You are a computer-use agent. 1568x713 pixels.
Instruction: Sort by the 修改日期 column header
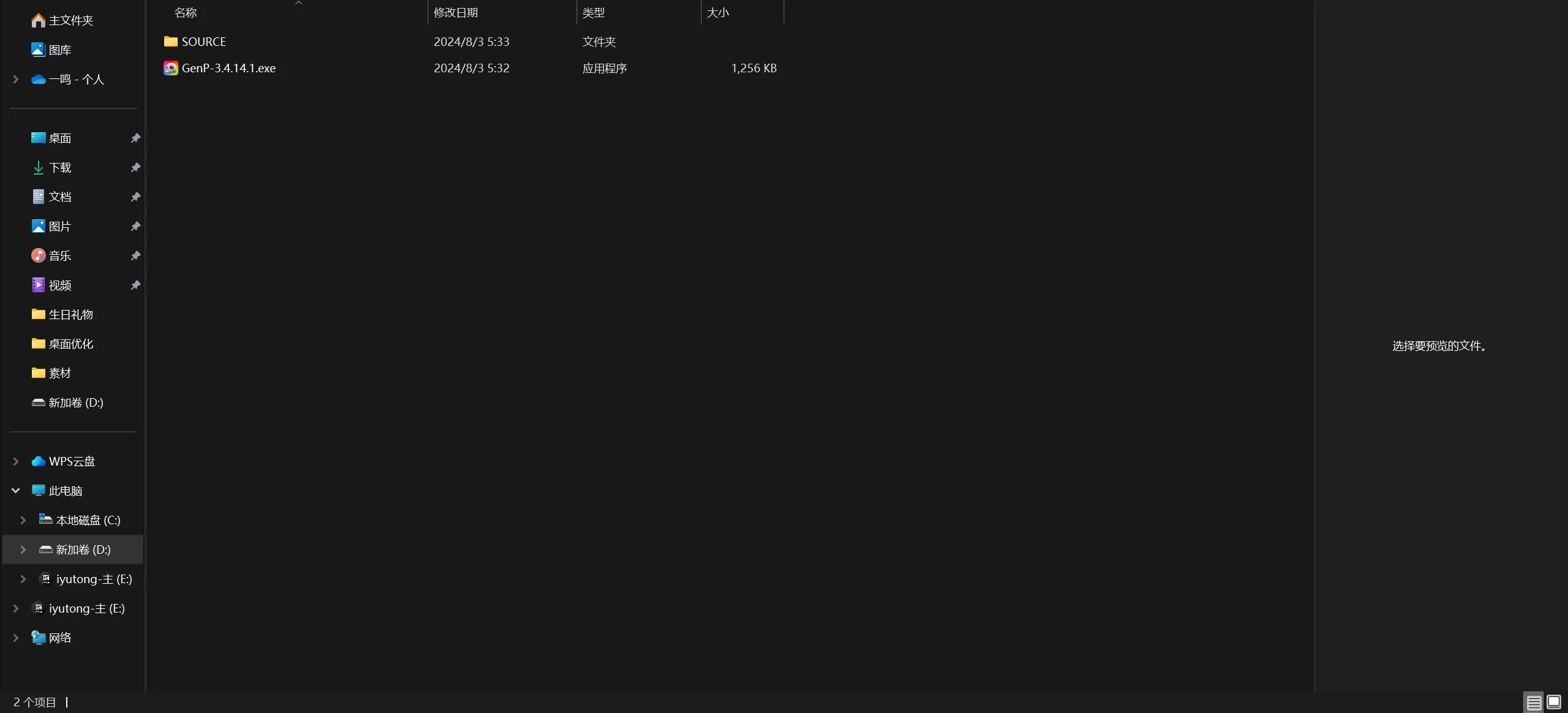(455, 12)
